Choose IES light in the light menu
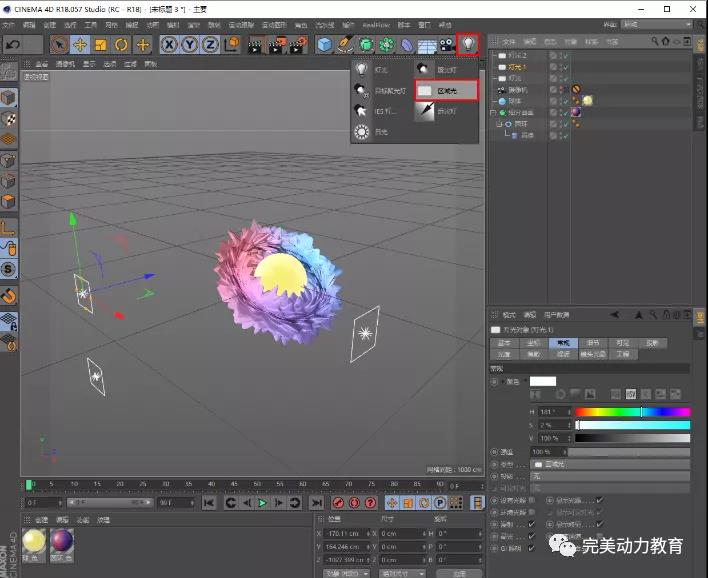 click(x=384, y=111)
